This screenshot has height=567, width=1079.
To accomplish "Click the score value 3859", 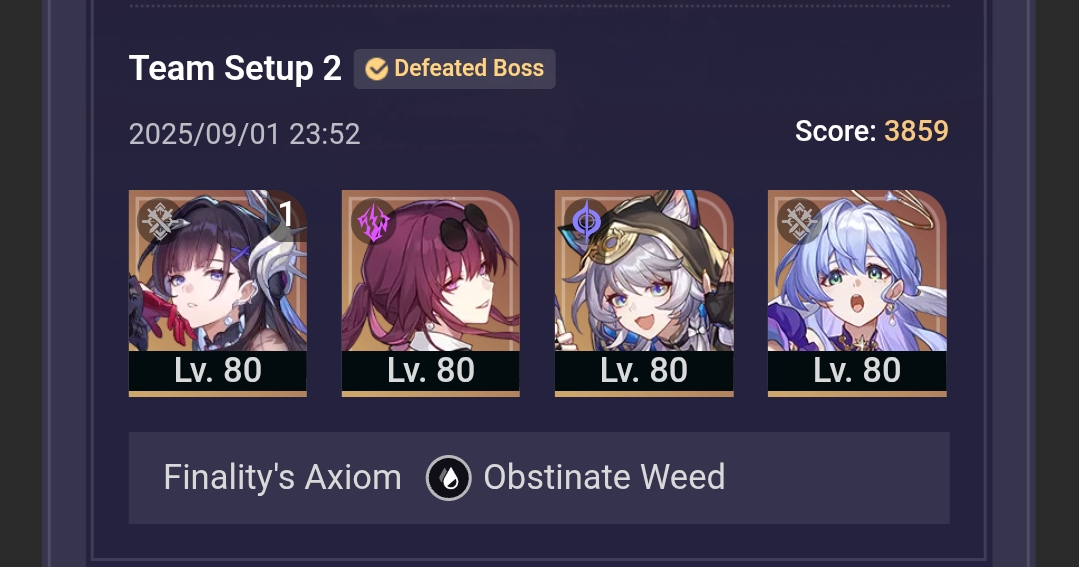I will click(x=916, y=131).
